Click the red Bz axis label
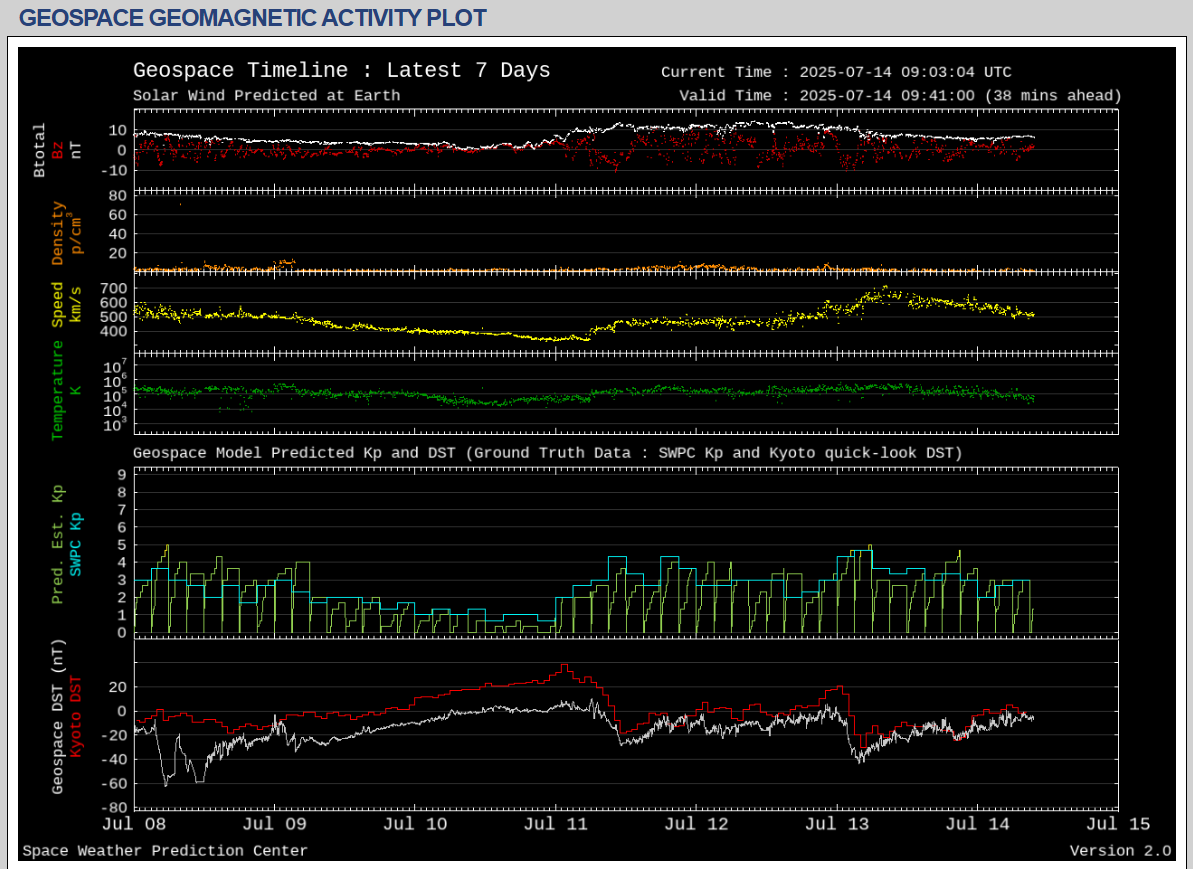 click(x=58, y=150)
